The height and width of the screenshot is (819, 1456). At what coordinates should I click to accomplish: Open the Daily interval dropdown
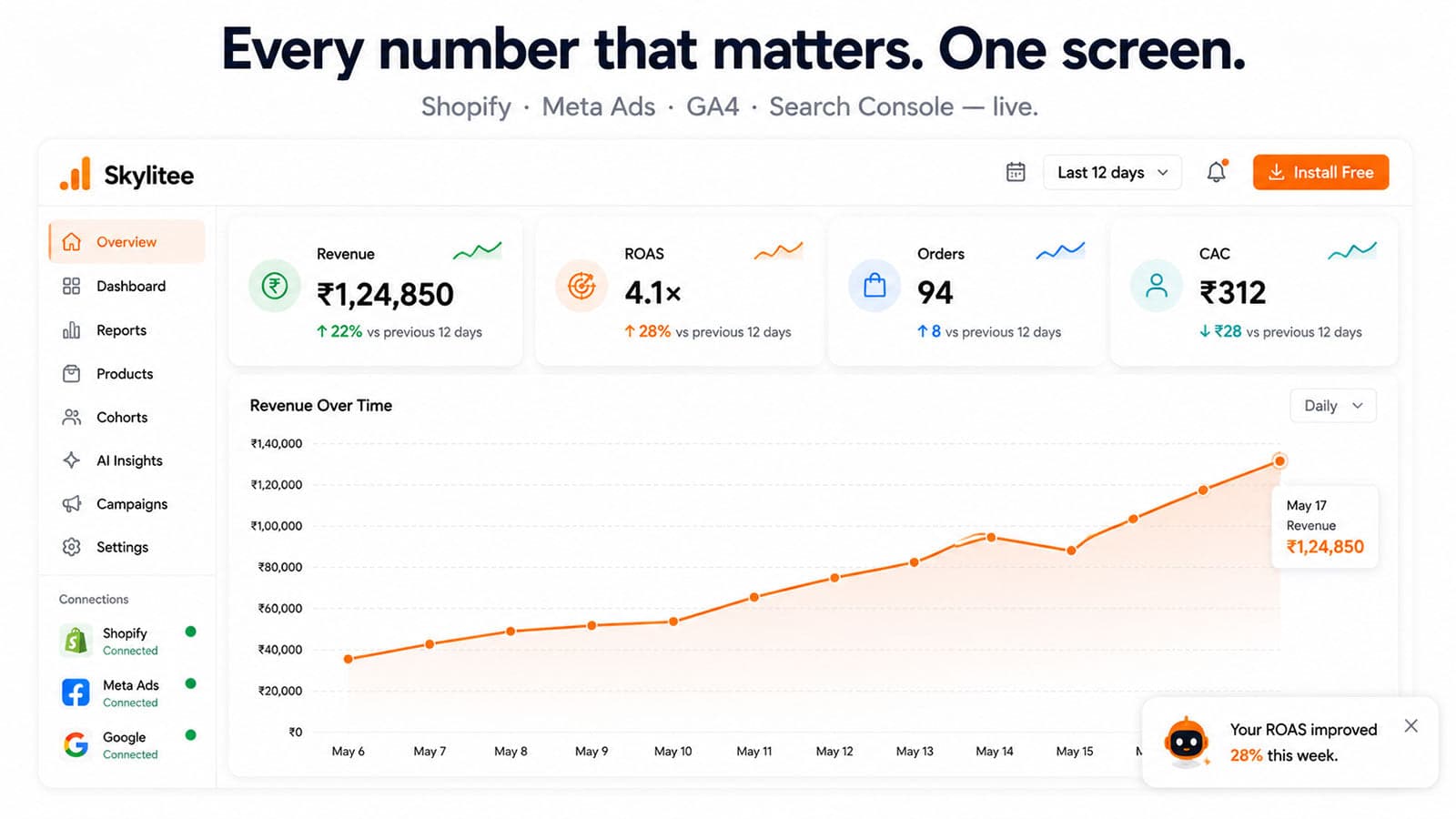pos(1333,406)
